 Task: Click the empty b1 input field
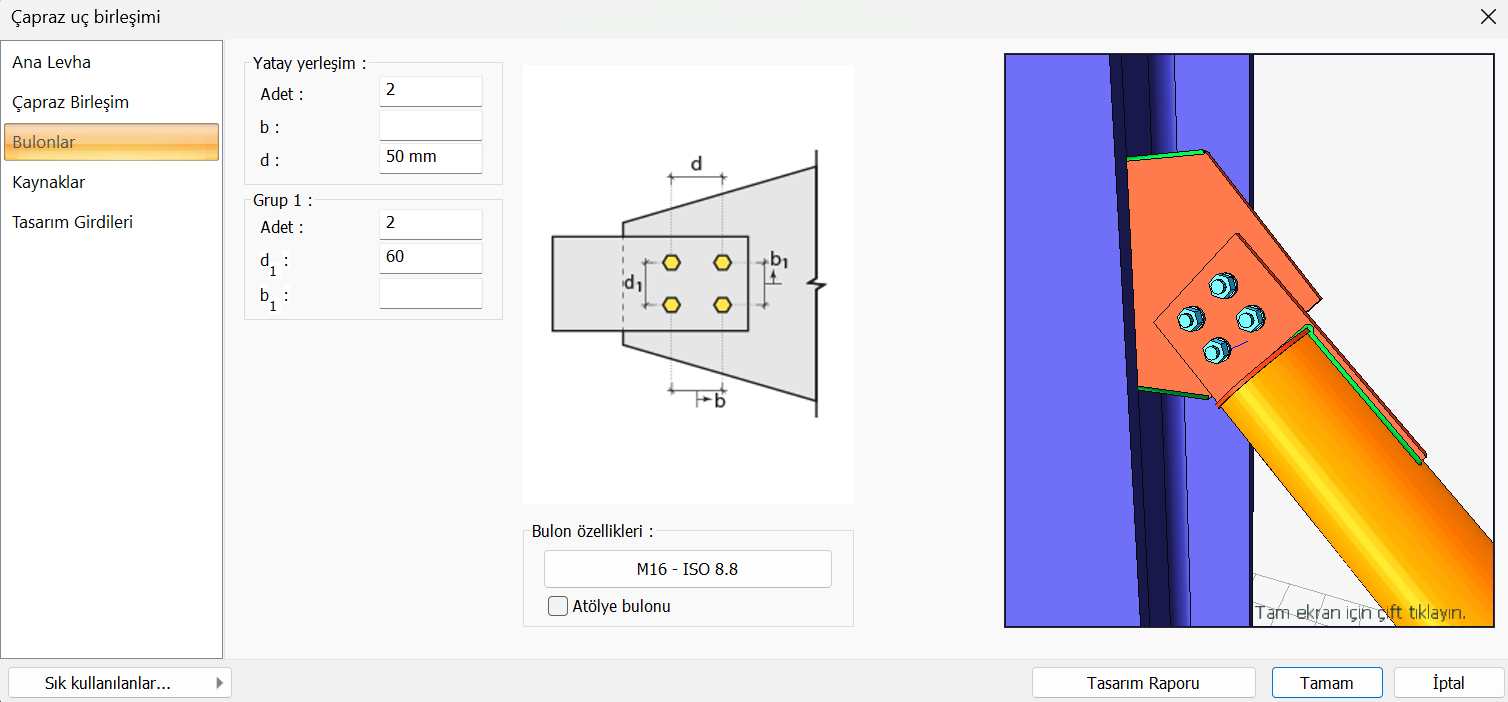coord(430,293)
